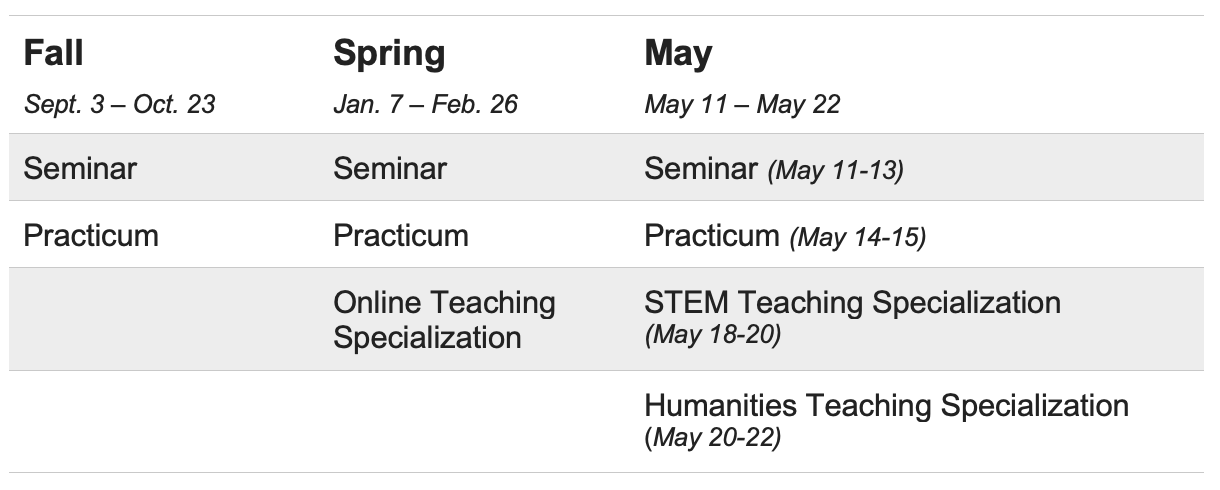Click the May column heading
1220x490 pixels.
pyautogui.click(x=678, y=53)
